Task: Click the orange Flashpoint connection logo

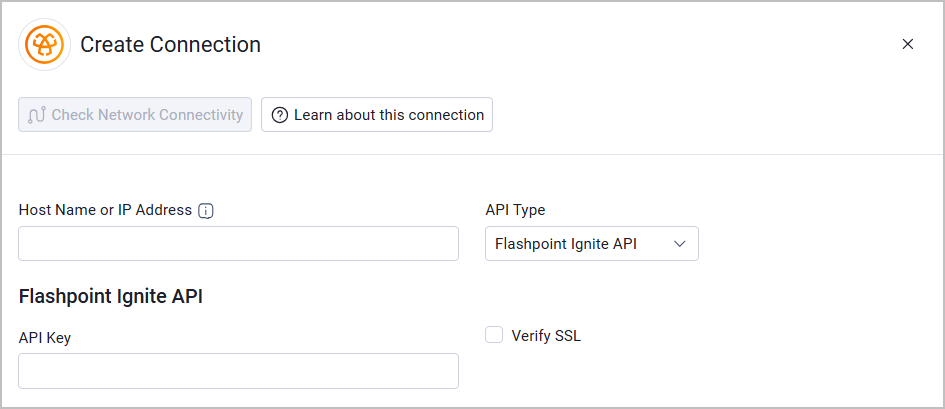Action: click(x=45, y=45)
